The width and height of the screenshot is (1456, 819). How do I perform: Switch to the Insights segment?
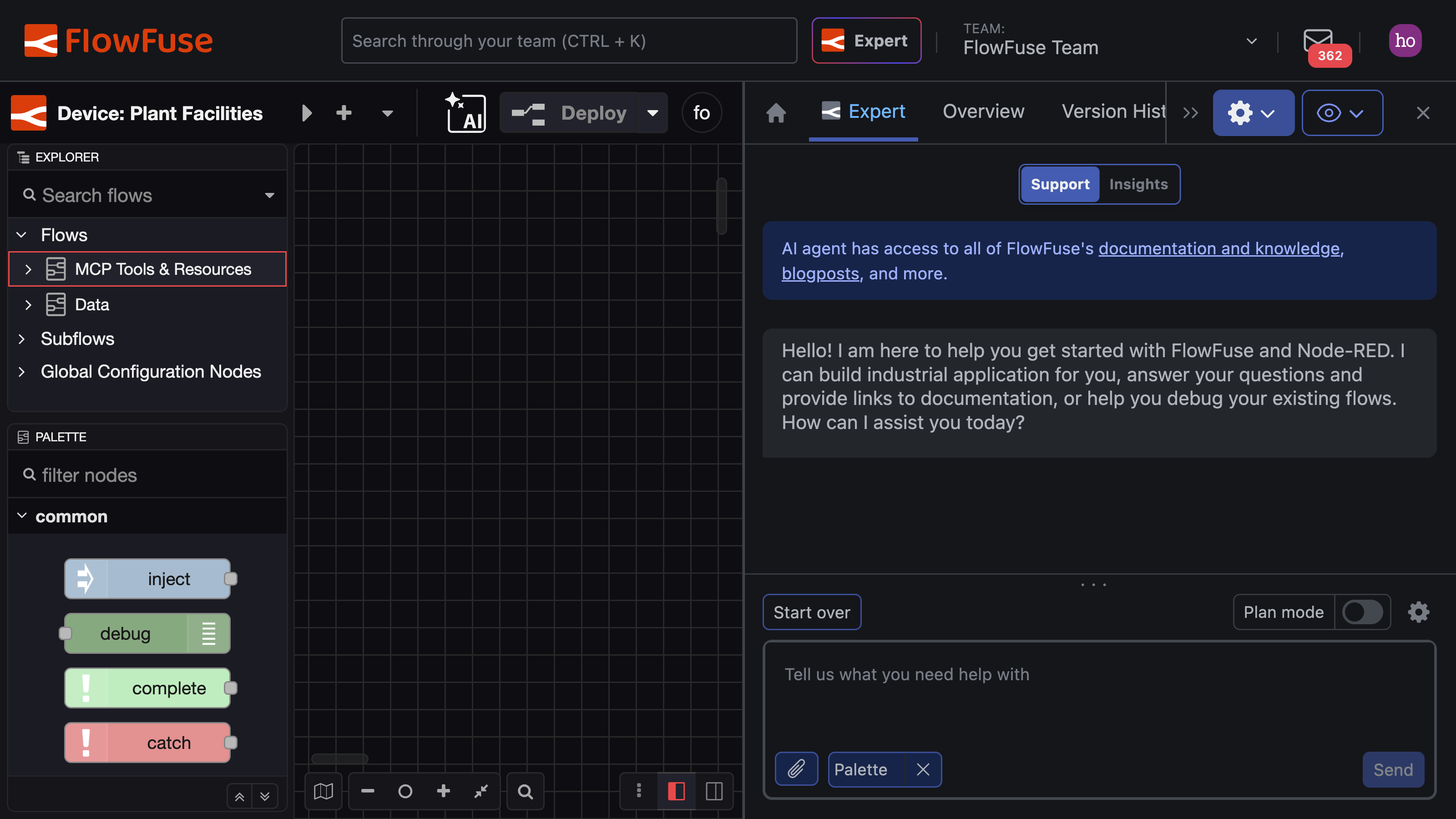pyautogui.click(x=1138, y=184)
